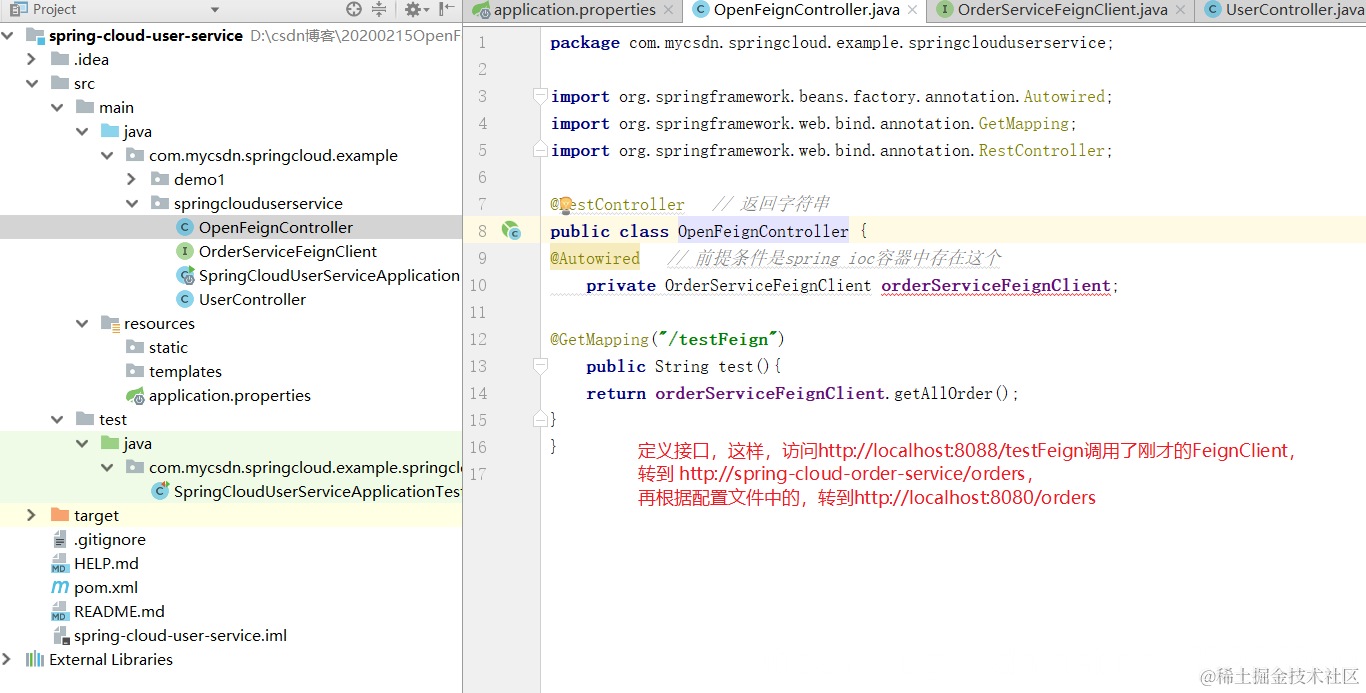Click the resources folder icon
The image size is (1366, 693).
point(110,324)
